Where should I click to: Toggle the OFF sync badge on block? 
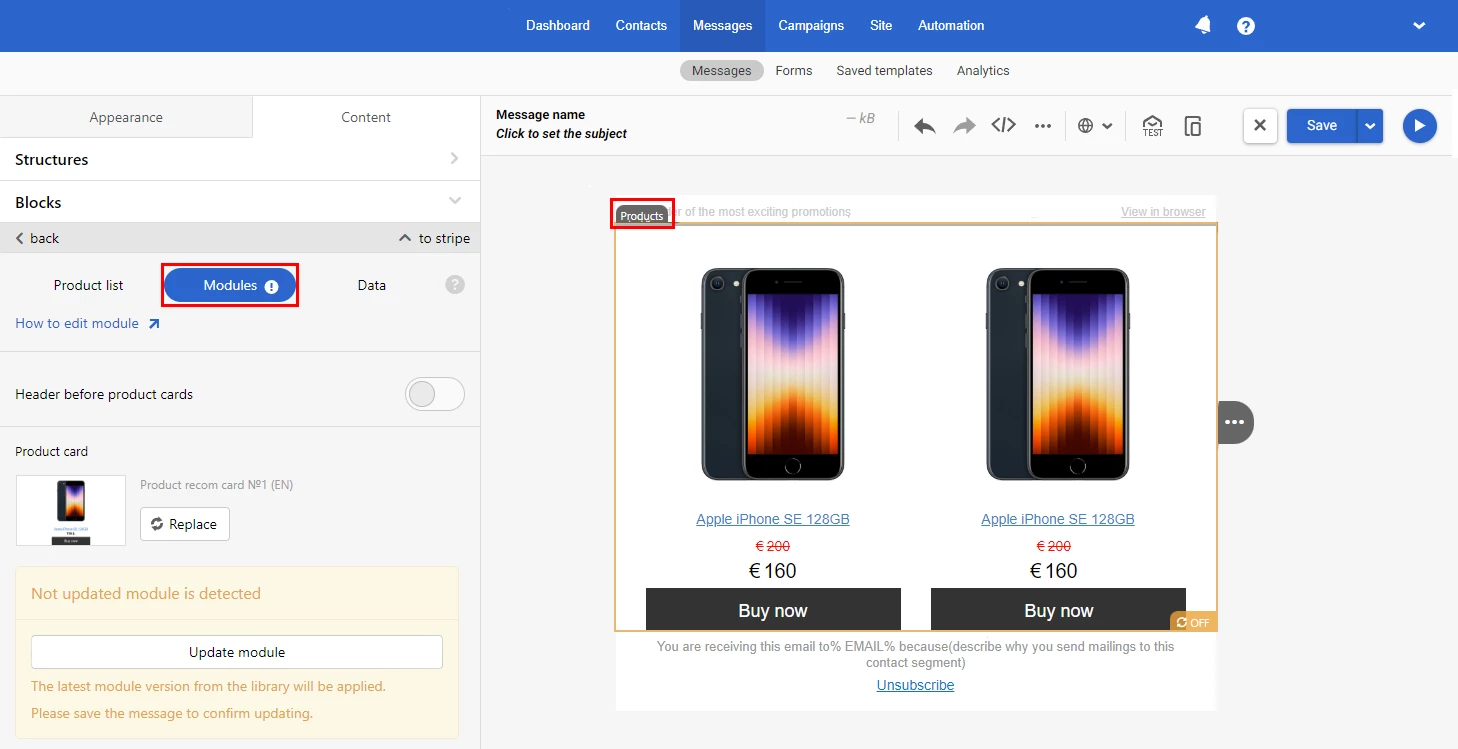tap(1193, 622)
